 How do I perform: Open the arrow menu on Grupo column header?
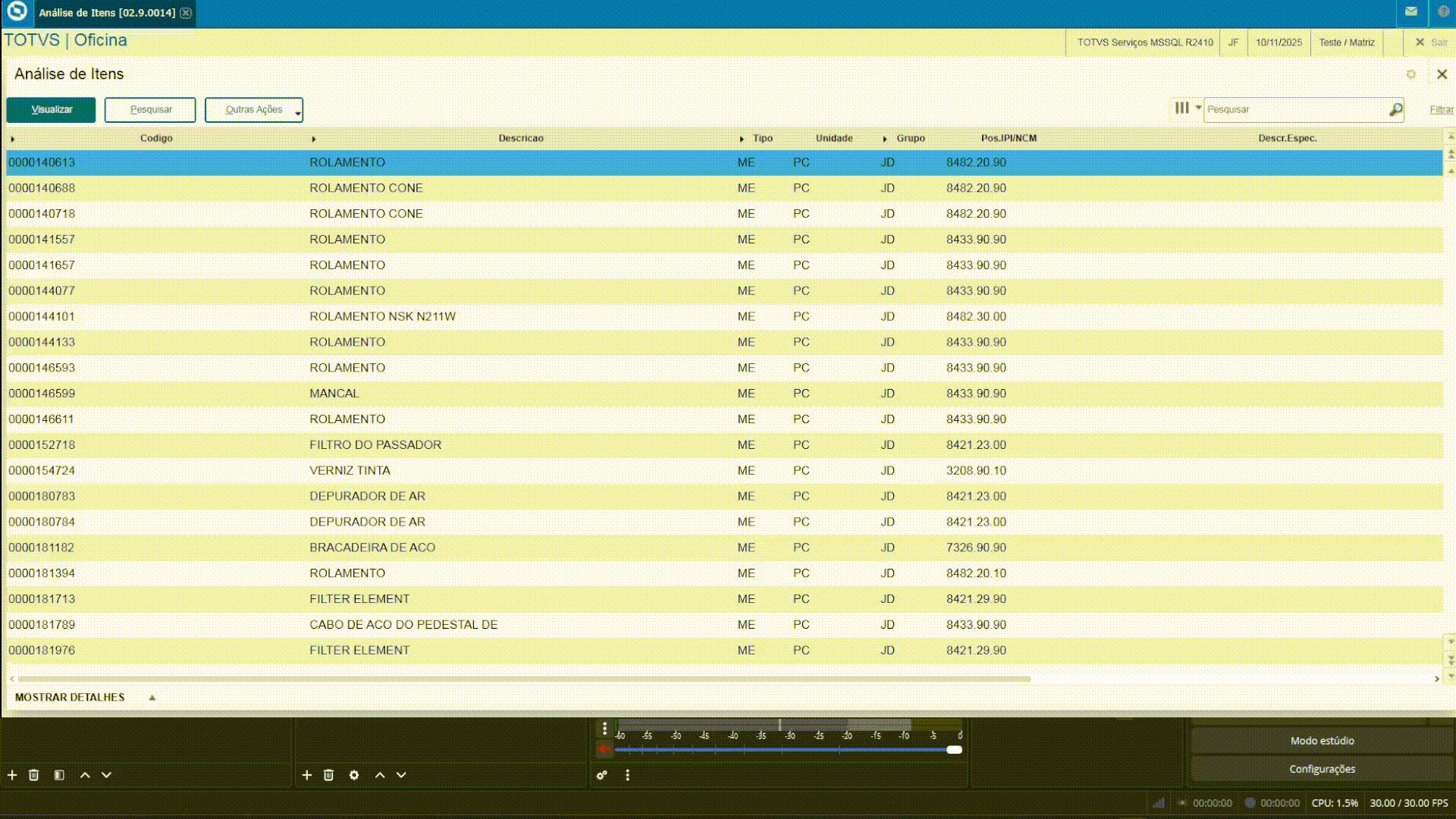point(884,139)
